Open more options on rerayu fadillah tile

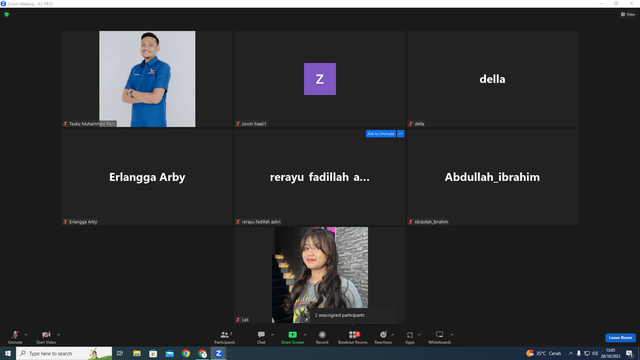(400, 133)
